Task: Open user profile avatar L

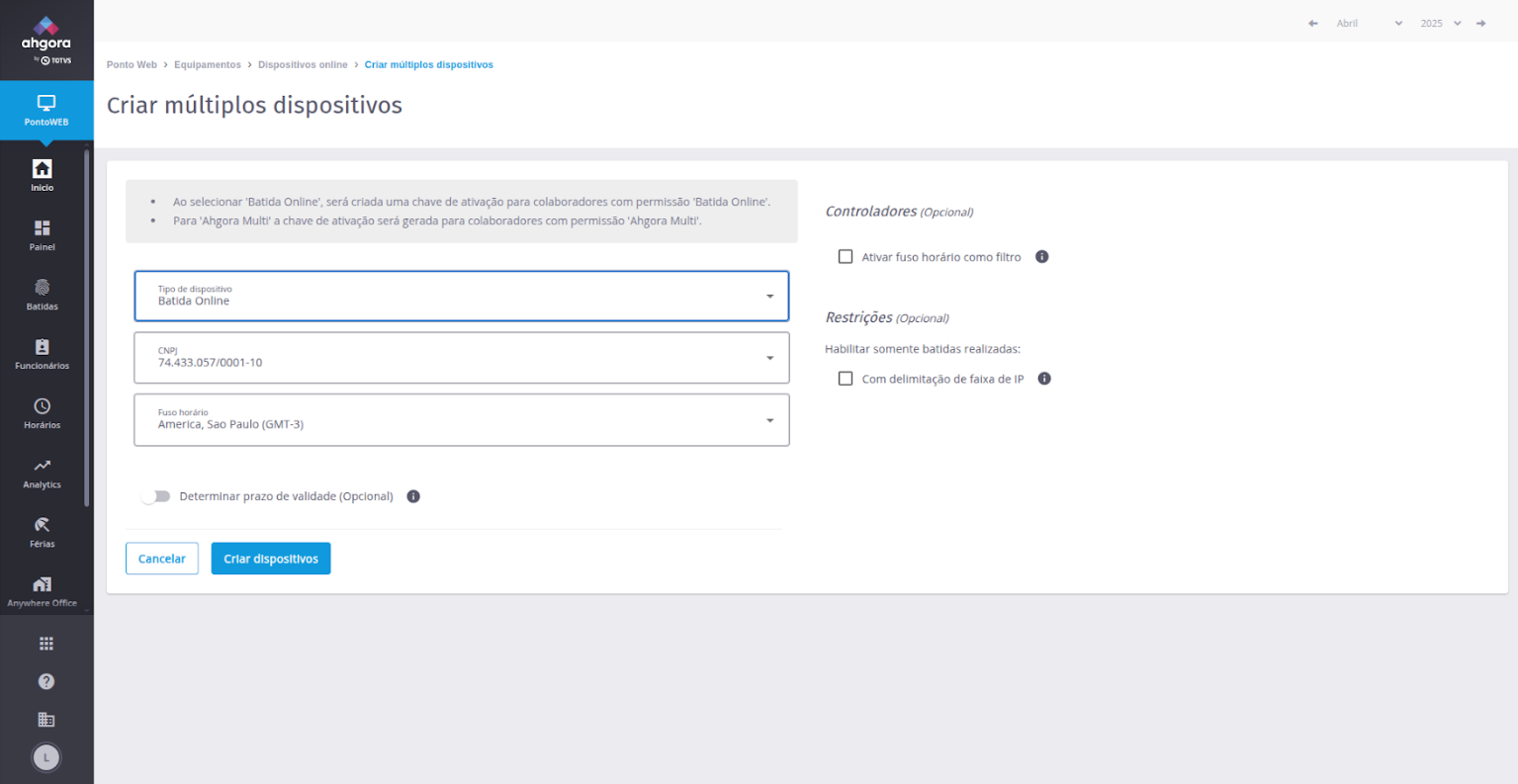Action: (46, 757)
